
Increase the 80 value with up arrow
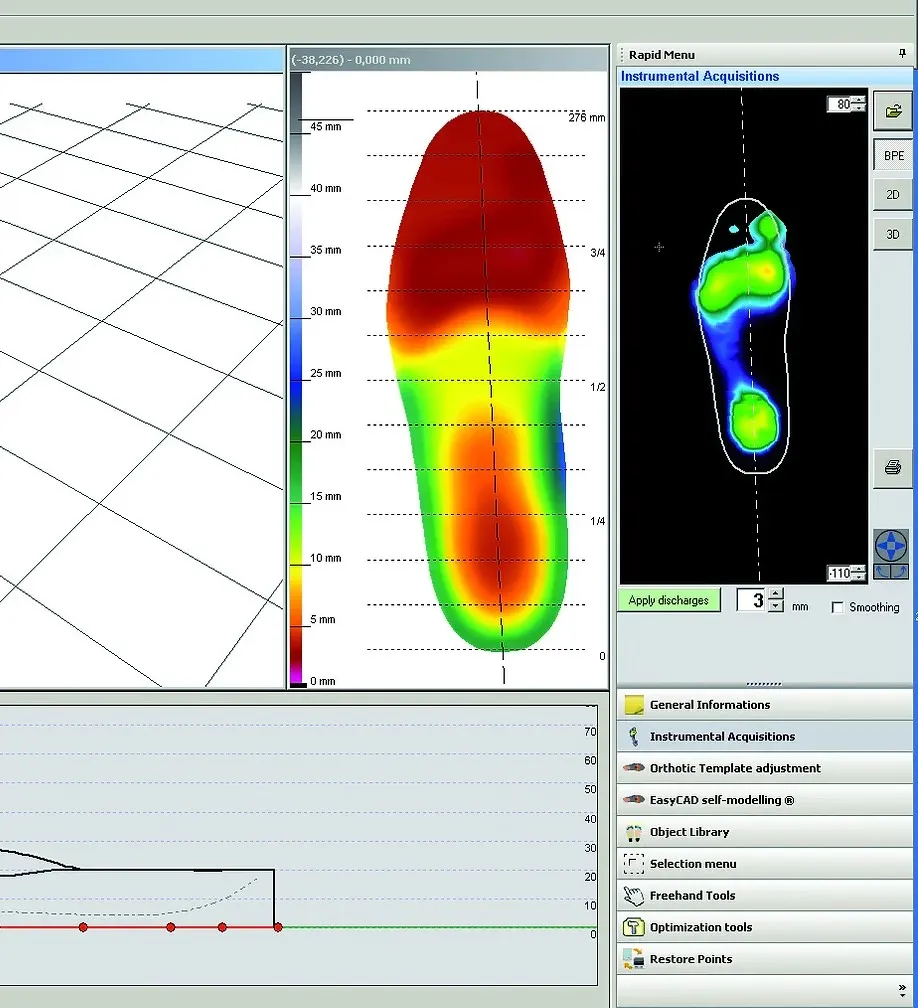[860, 100]
